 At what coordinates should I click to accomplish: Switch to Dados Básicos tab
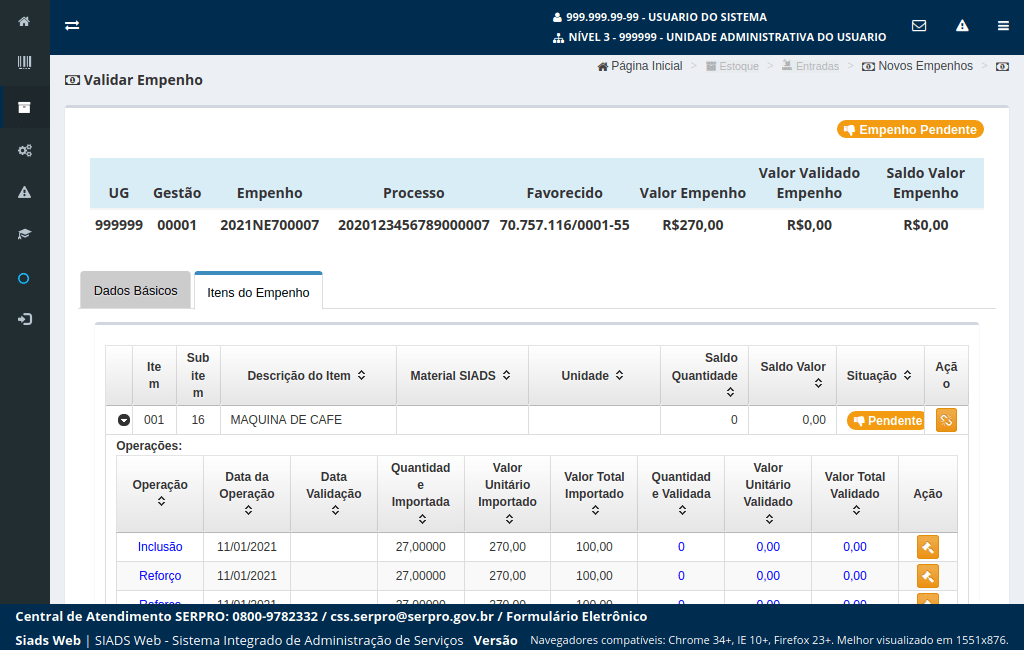tap(135, 291)
